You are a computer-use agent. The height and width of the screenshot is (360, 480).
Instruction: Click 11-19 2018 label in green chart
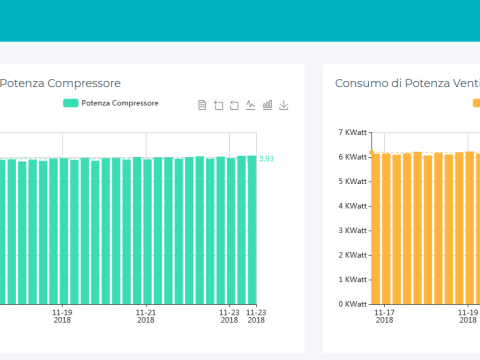pos(62,316)
